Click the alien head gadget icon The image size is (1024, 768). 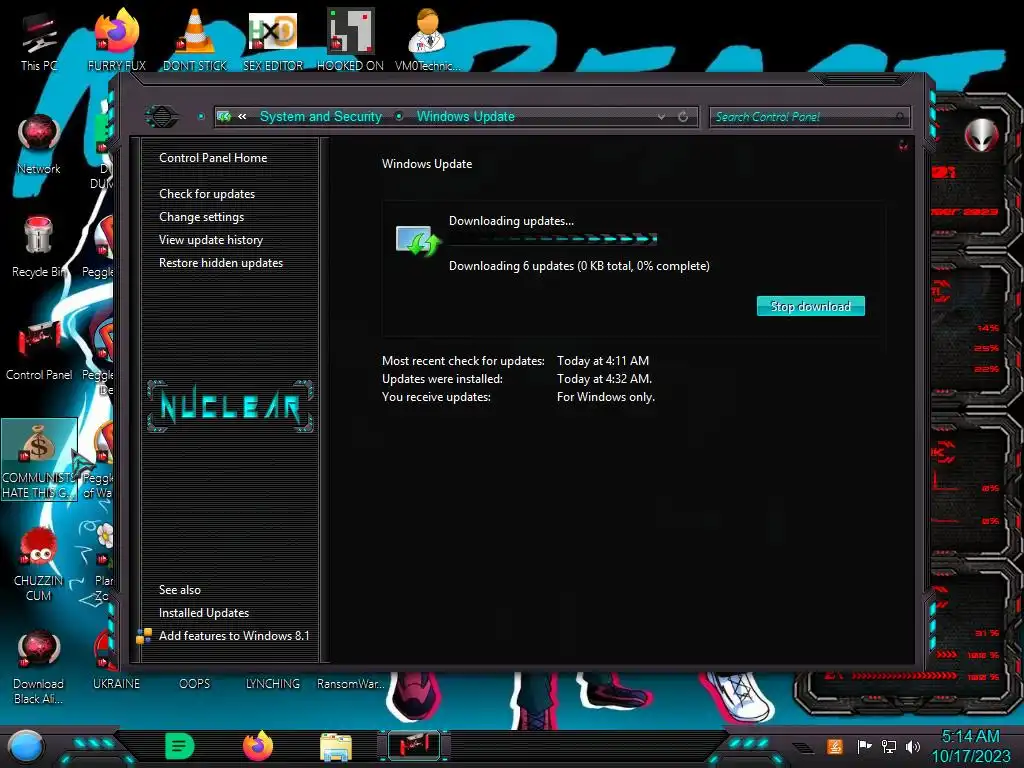click(x=981, y=135)
